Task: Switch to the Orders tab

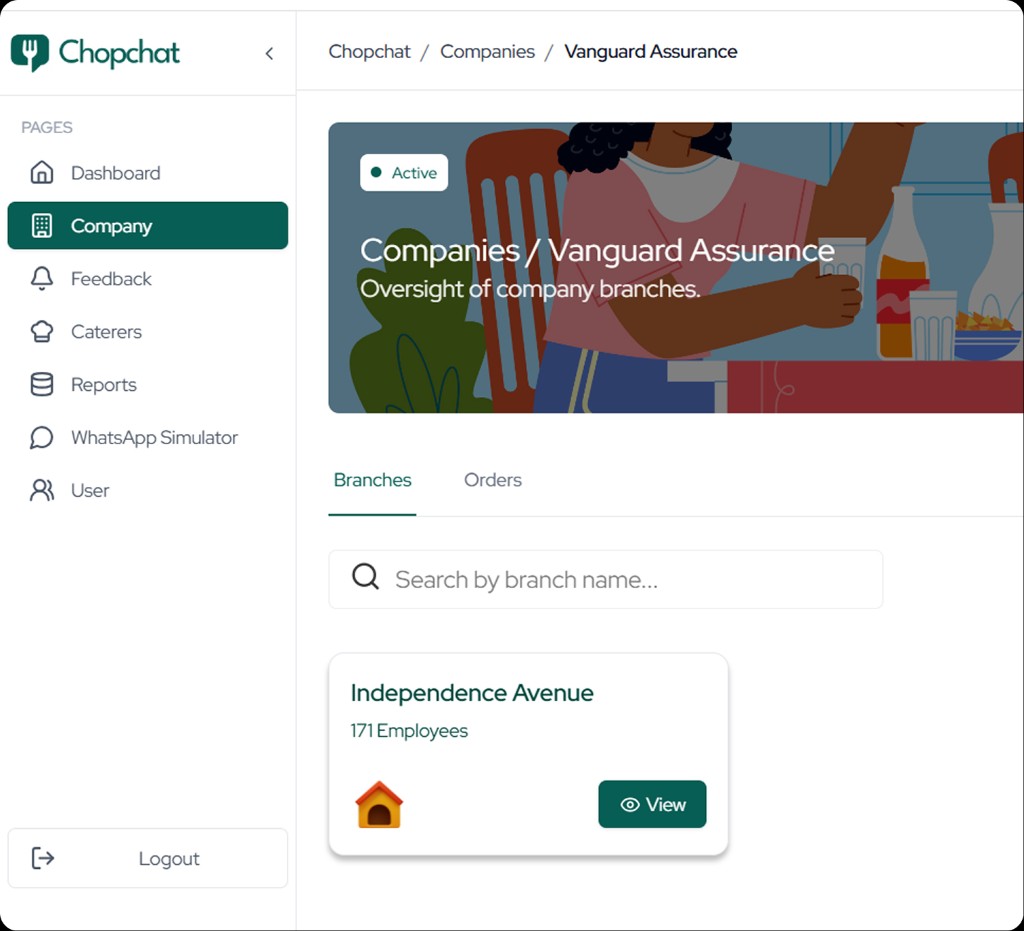Action: point(492,480)
